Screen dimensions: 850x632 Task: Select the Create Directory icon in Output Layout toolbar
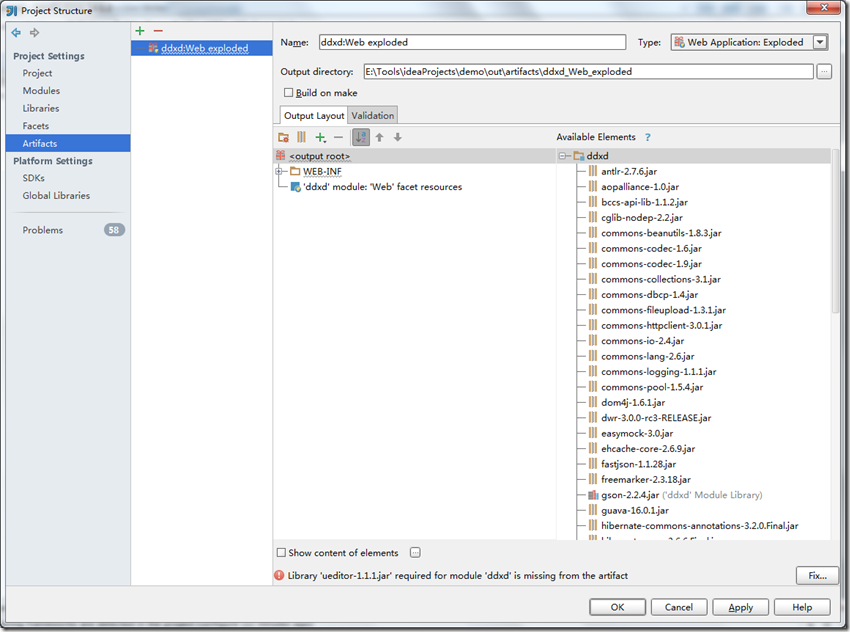pos(283,138)
